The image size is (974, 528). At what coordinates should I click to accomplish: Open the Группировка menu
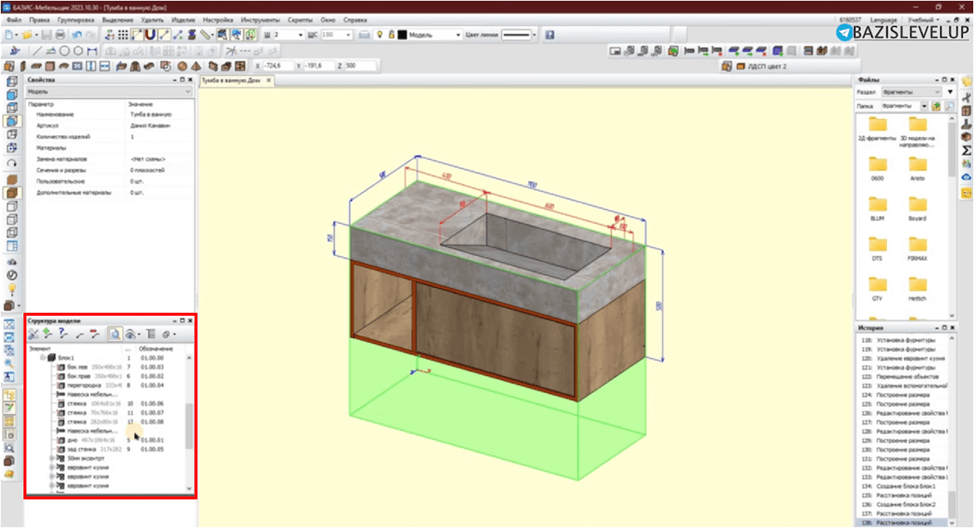pyautogui.click(x=76, y=20)
